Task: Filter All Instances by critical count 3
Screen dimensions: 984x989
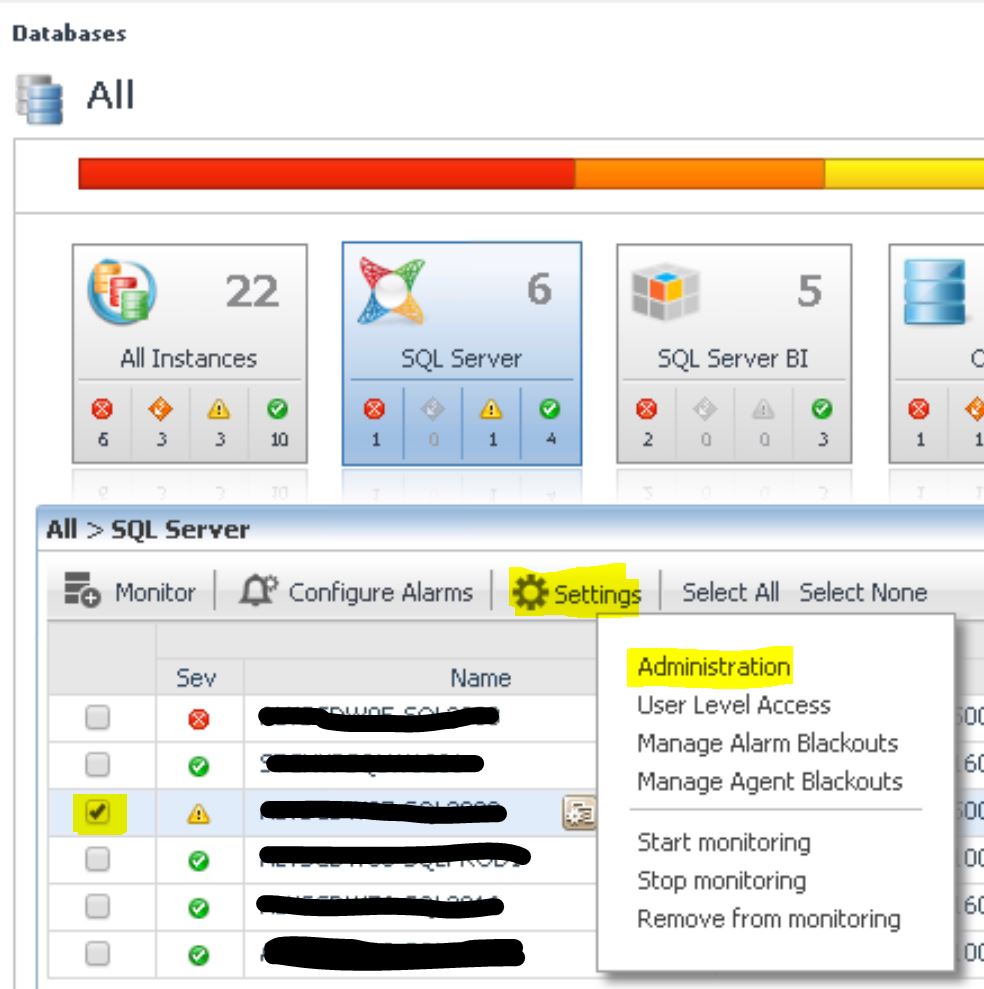Action: (161, 421)
